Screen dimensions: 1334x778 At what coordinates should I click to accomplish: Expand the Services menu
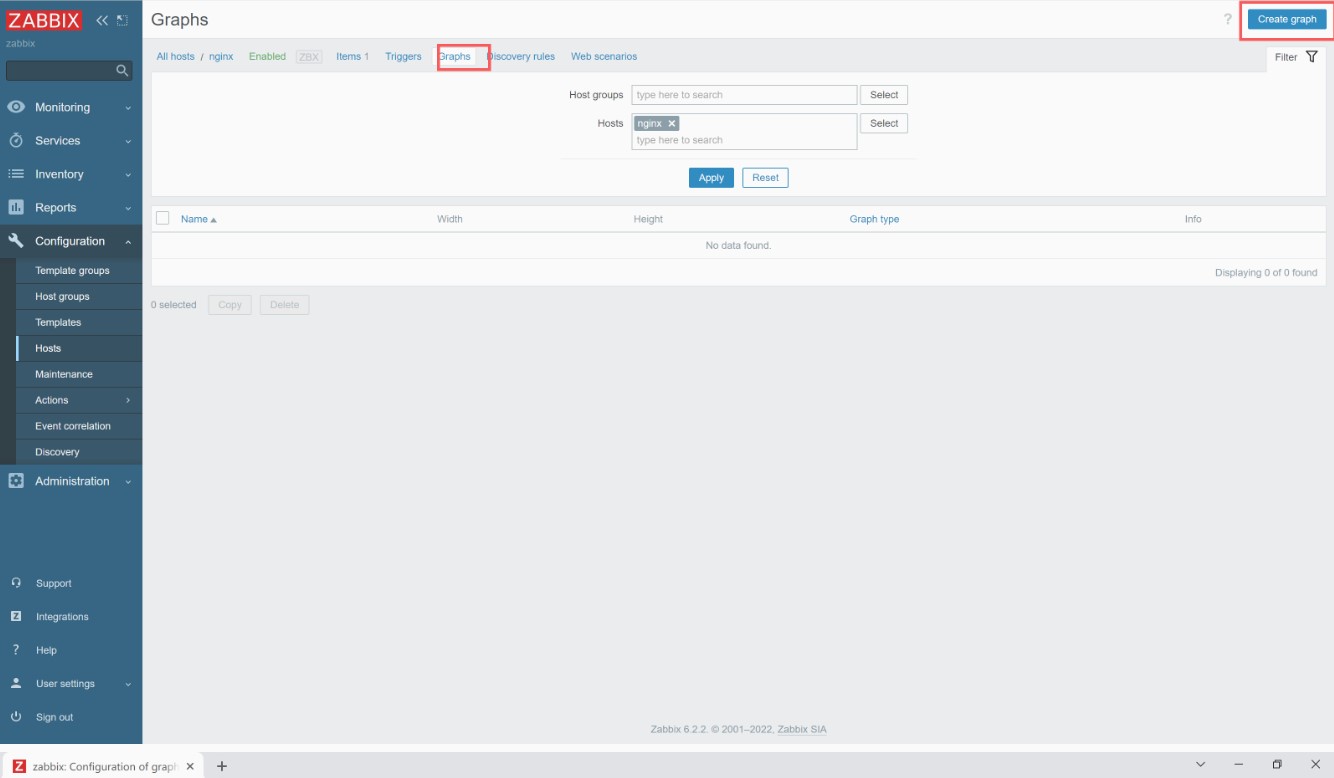click(128, 142)
